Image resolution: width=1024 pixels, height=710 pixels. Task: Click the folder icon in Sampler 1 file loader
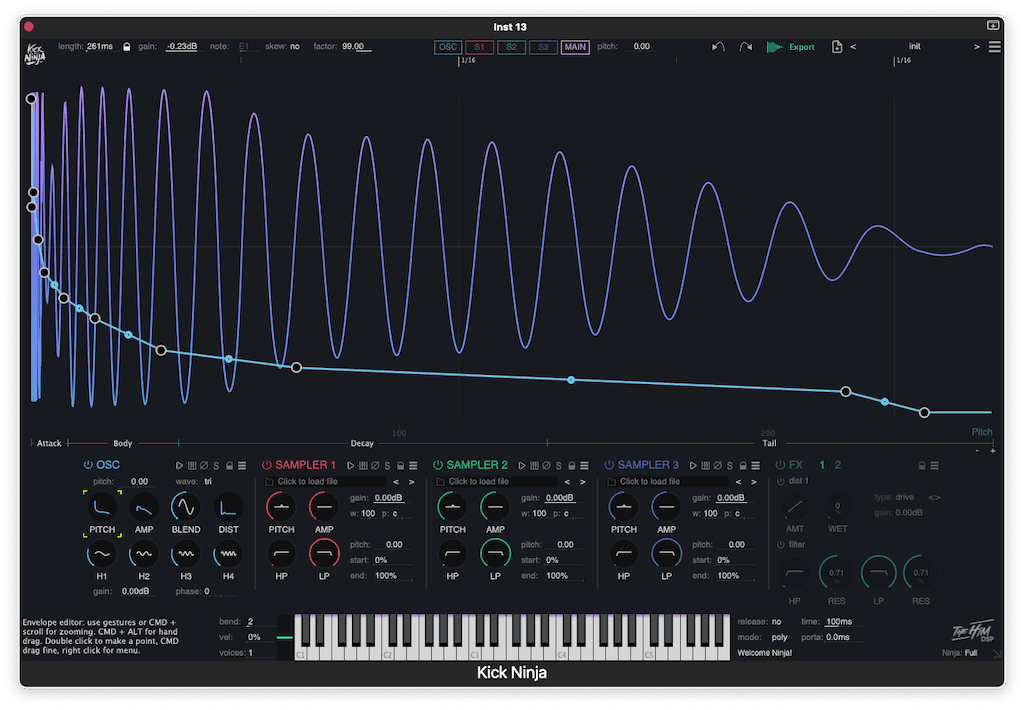[269, 482]
